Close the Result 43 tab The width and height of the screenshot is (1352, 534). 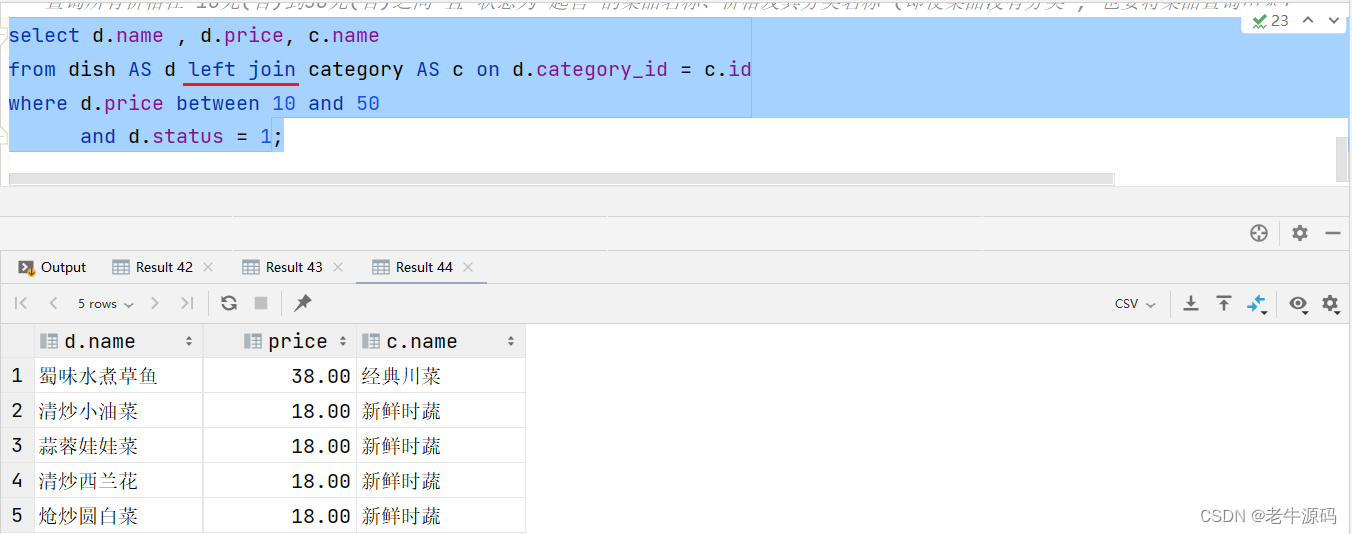(x=338, y=267)
